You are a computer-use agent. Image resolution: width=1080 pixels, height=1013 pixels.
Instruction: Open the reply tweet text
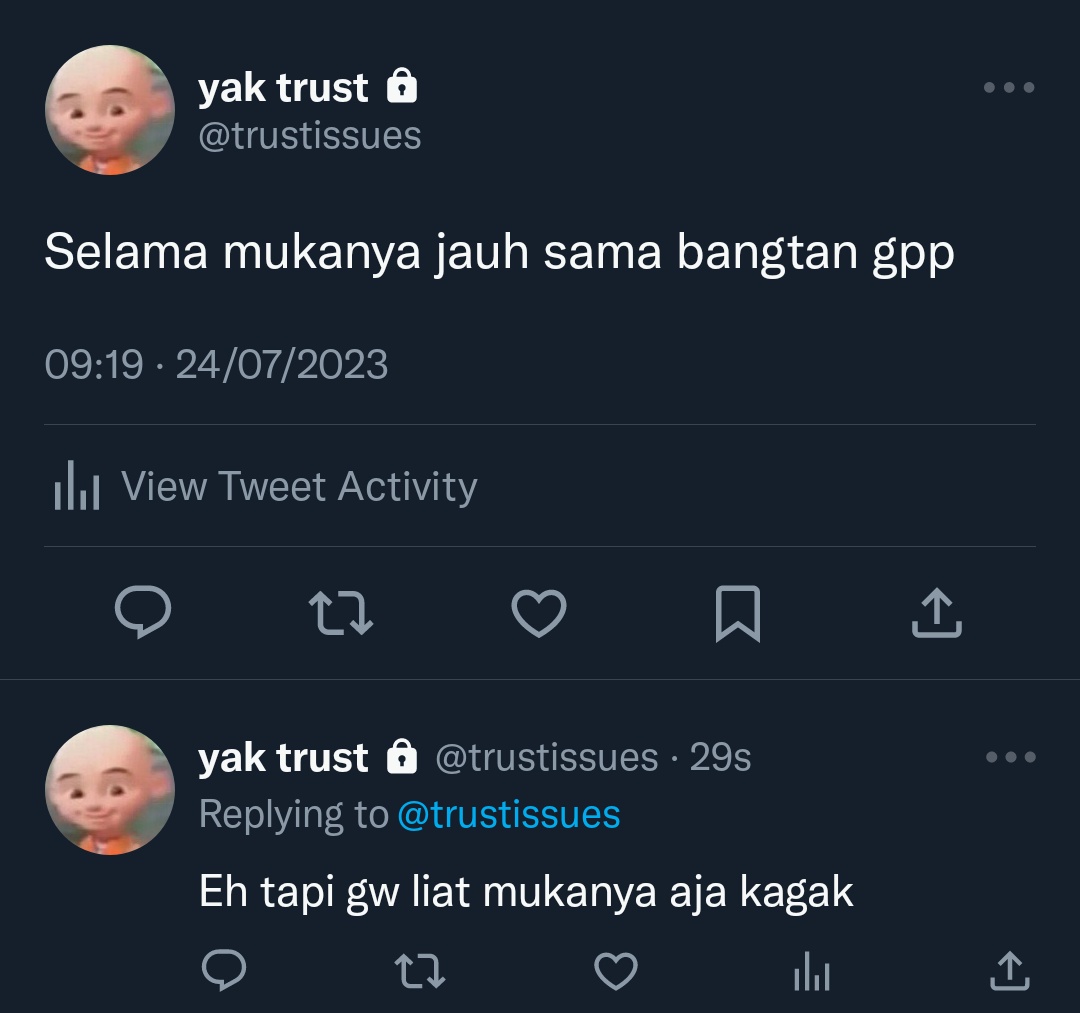tap(526, 892)
